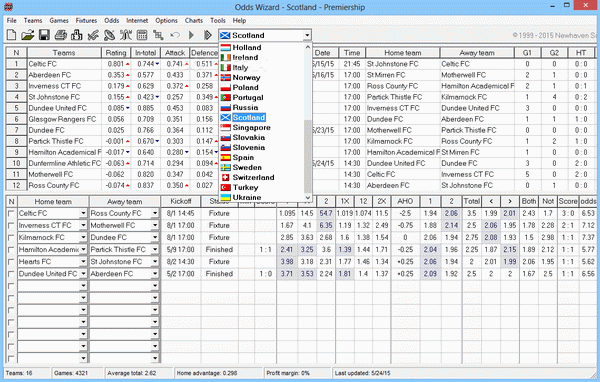Open the Fixtures menu

[86, 21]
